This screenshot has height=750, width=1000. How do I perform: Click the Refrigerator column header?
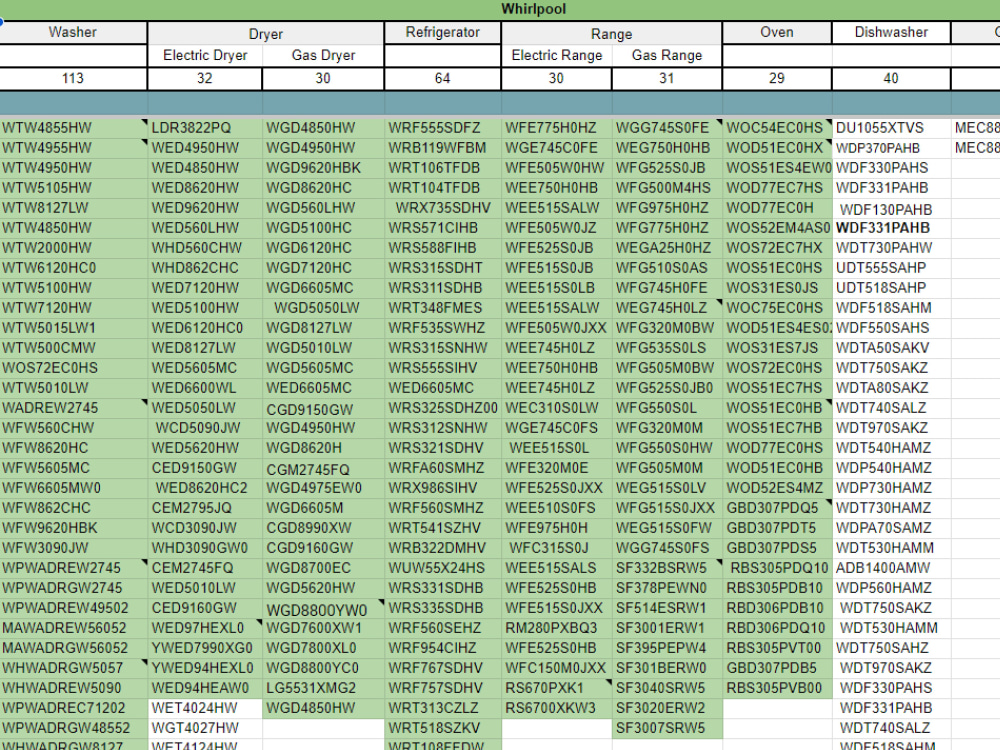(443, 33)
